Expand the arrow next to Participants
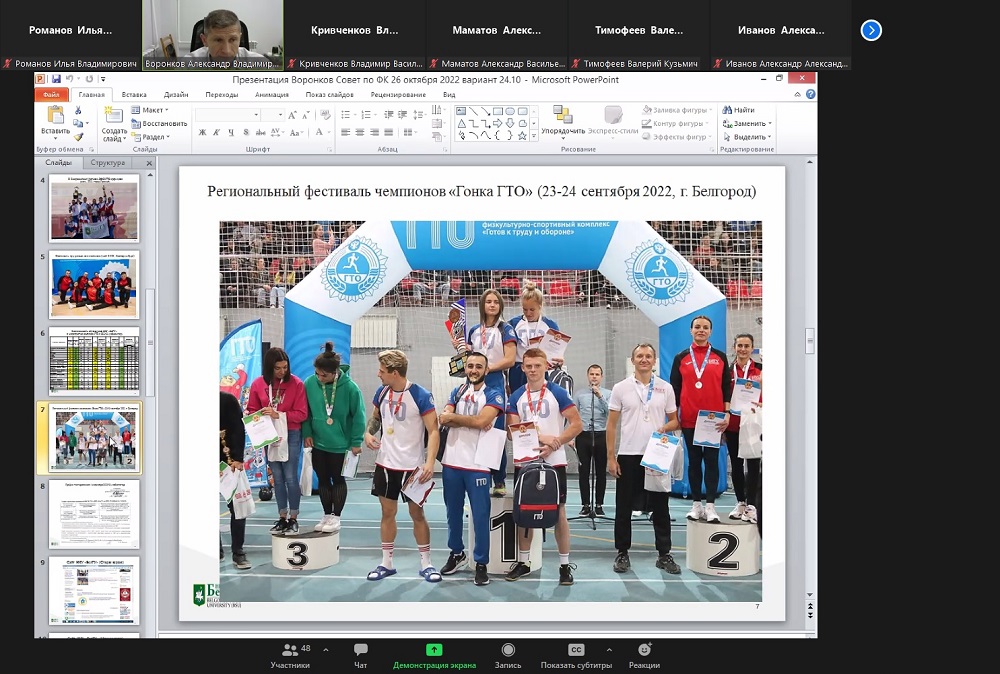1000x674 pixels. point(326,649)
